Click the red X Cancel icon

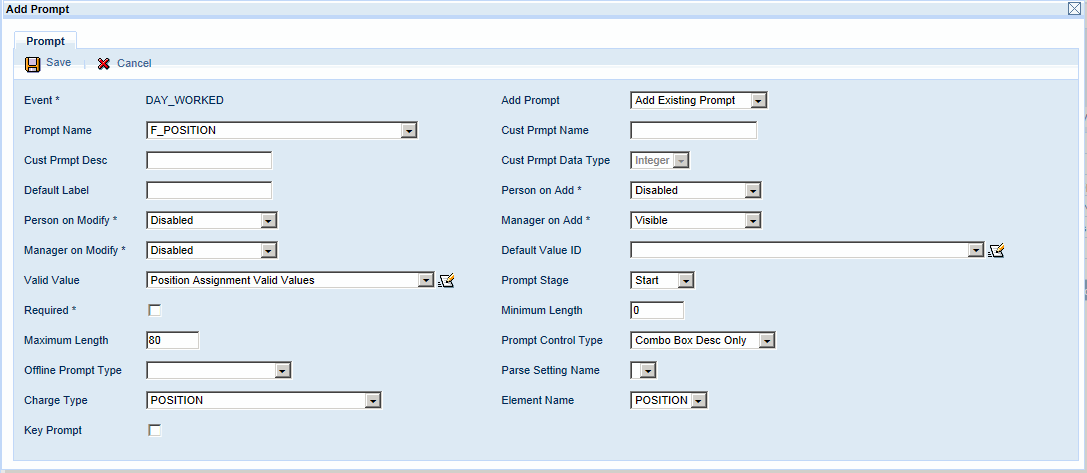tap(104, 64)
